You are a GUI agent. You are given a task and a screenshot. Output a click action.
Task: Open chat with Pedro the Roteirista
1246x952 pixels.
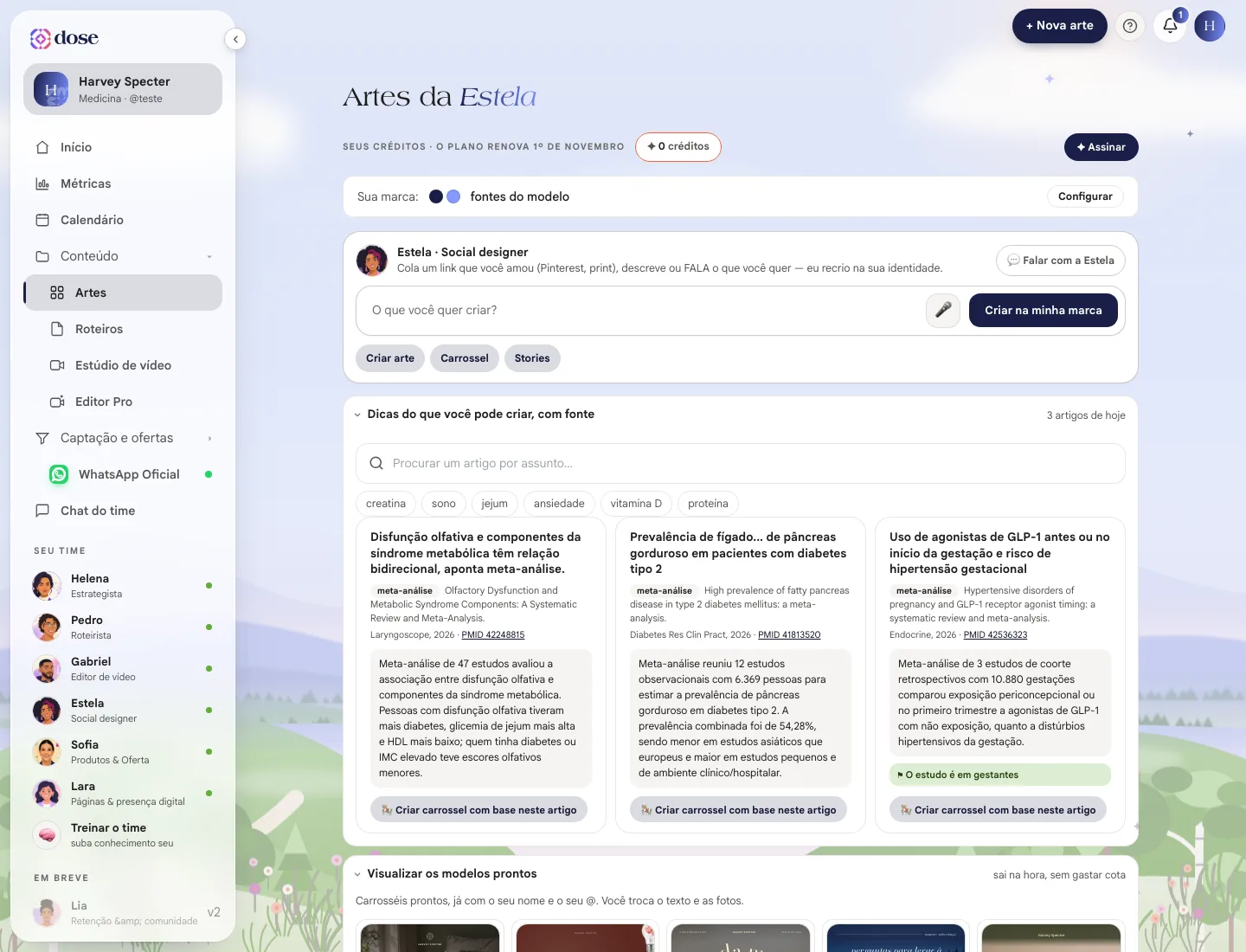(123, 627)
